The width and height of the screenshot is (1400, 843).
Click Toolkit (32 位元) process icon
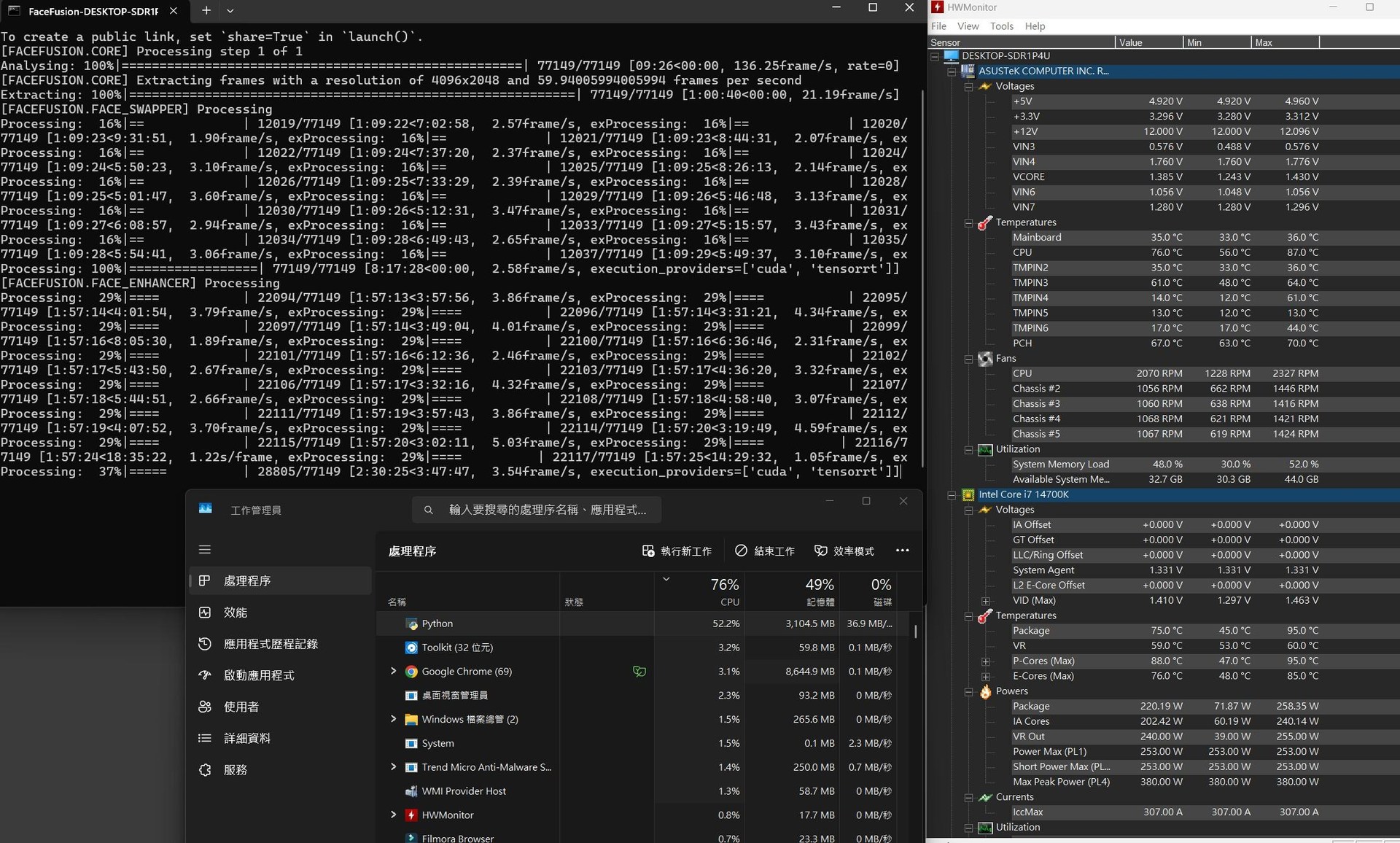(411, 648)
